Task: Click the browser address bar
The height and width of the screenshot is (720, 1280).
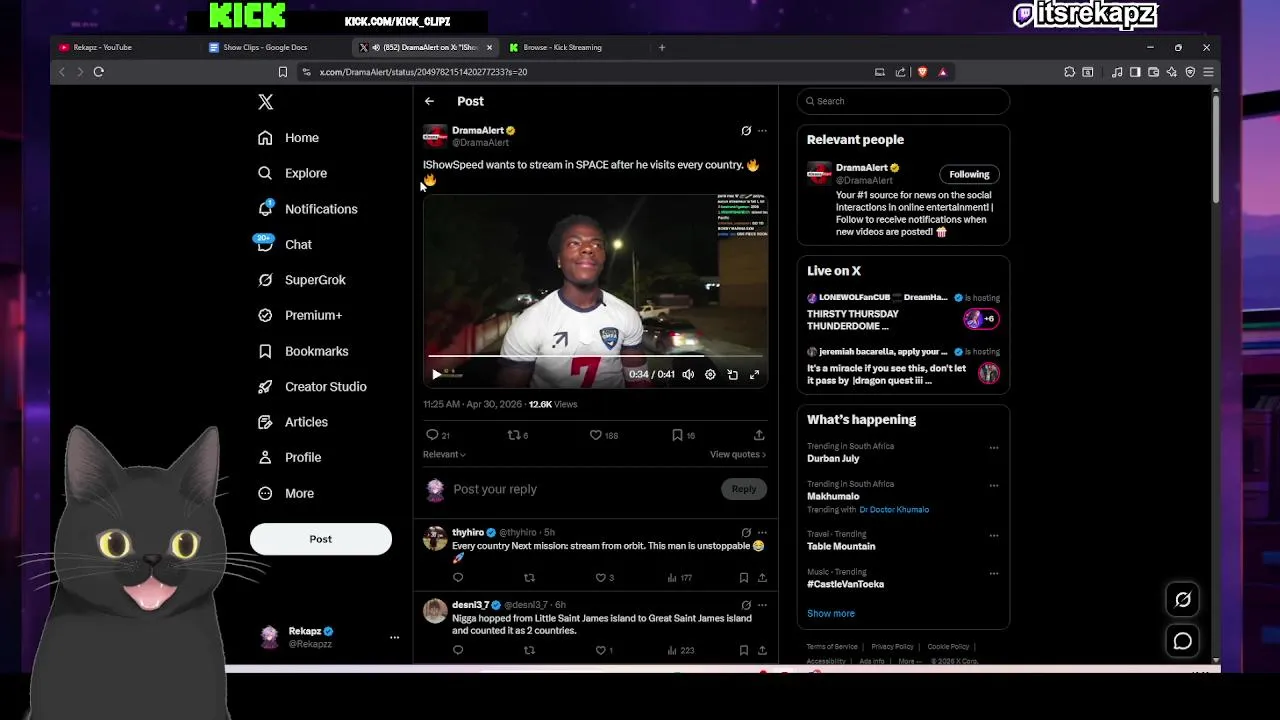Action: [590, 72]
